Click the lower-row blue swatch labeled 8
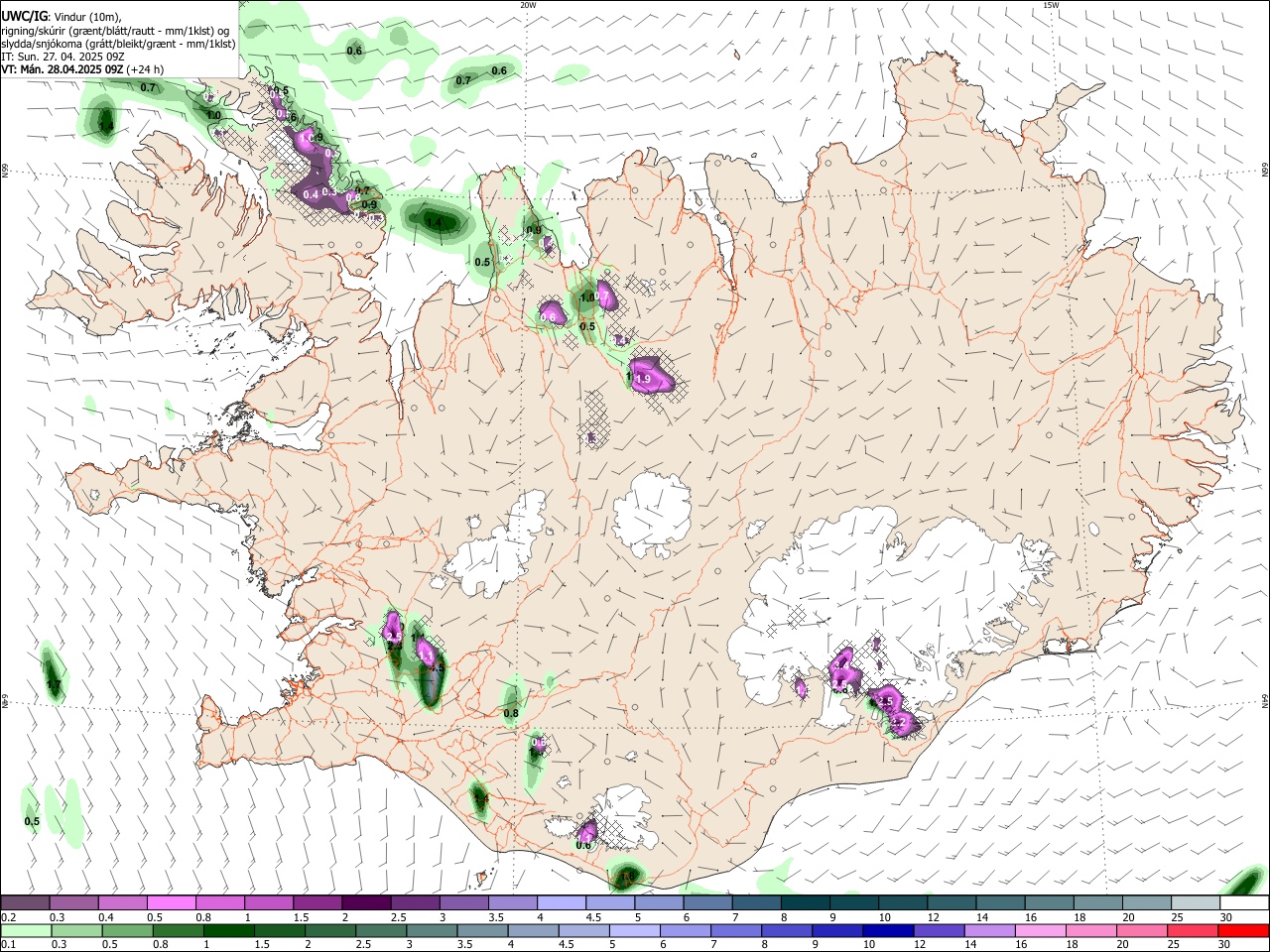Image resolution: width=1270 pixels, height=952 pixels. (x=785, y=930)
